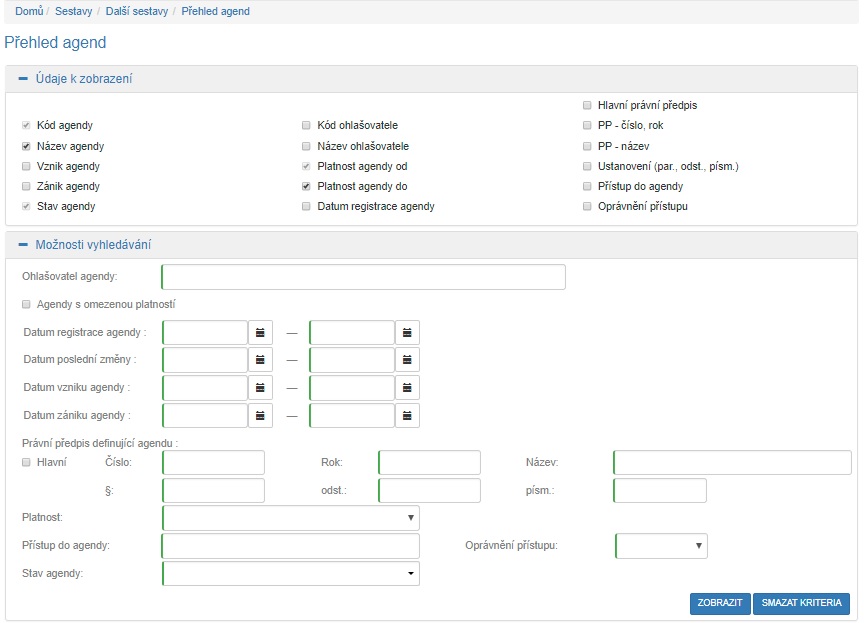Image resolution: width=864 pixels, height=623 pixels.
Task: Open calendar for Datum poslední změny start
Action: pos(260,359)
